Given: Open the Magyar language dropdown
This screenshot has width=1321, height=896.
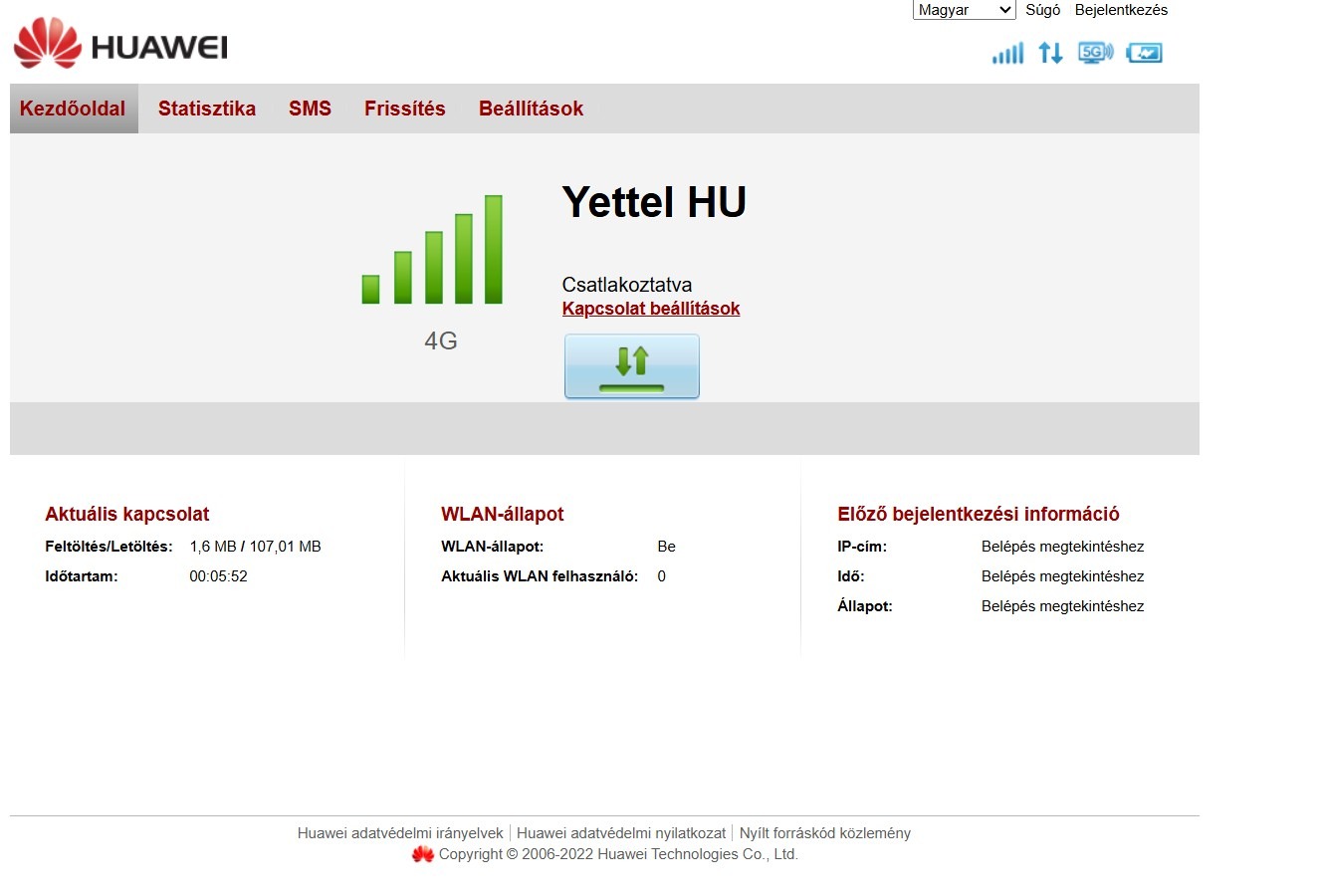Looking at the screenshot, I should (x=964, y=10).
